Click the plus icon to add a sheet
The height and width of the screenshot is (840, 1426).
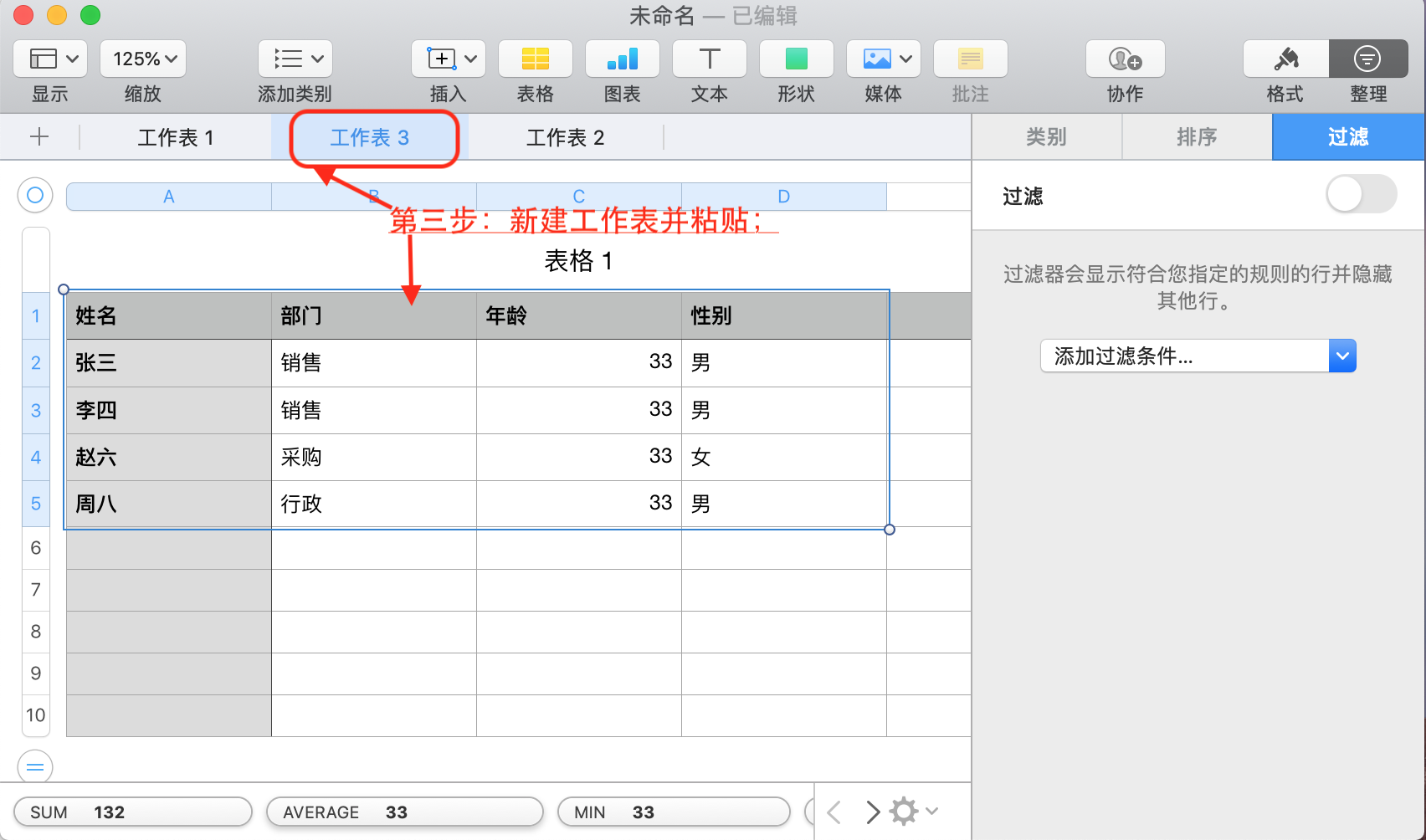point(39,137)
